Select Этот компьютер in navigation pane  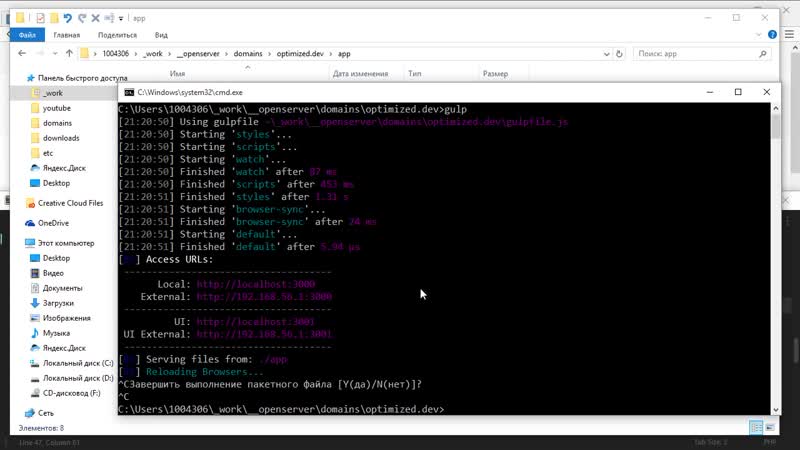(66, 243)
